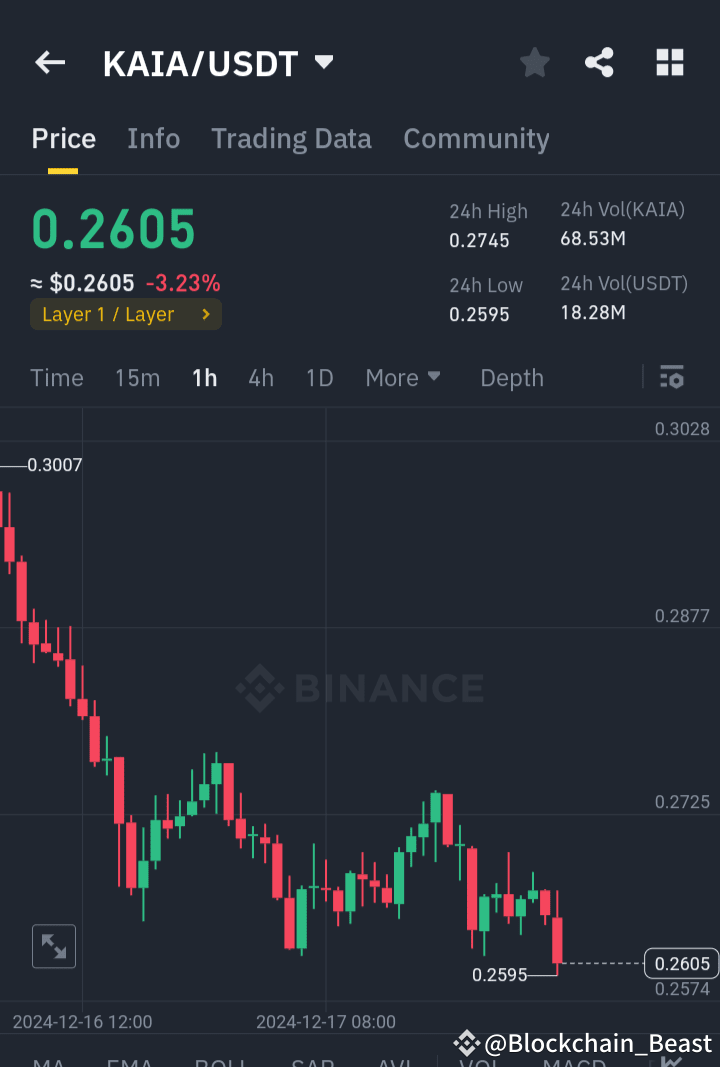Activate the 1D candle interval

319,377
